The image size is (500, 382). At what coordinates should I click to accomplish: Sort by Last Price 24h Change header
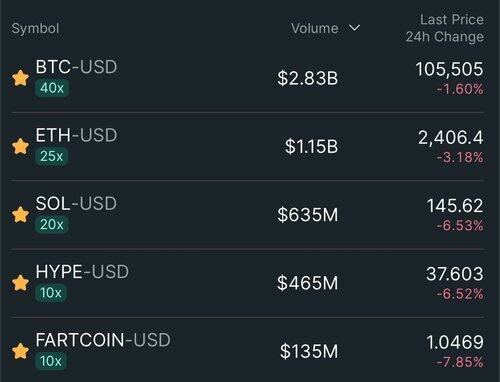445,28
